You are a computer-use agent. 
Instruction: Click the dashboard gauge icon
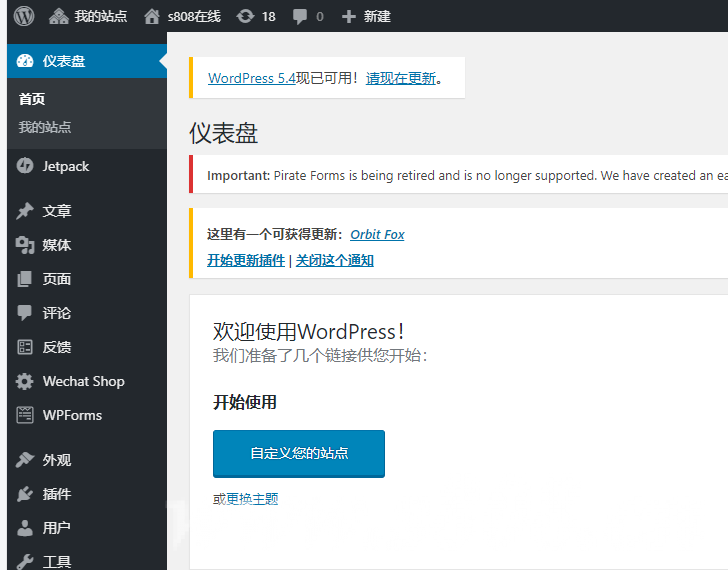[25, 61]
